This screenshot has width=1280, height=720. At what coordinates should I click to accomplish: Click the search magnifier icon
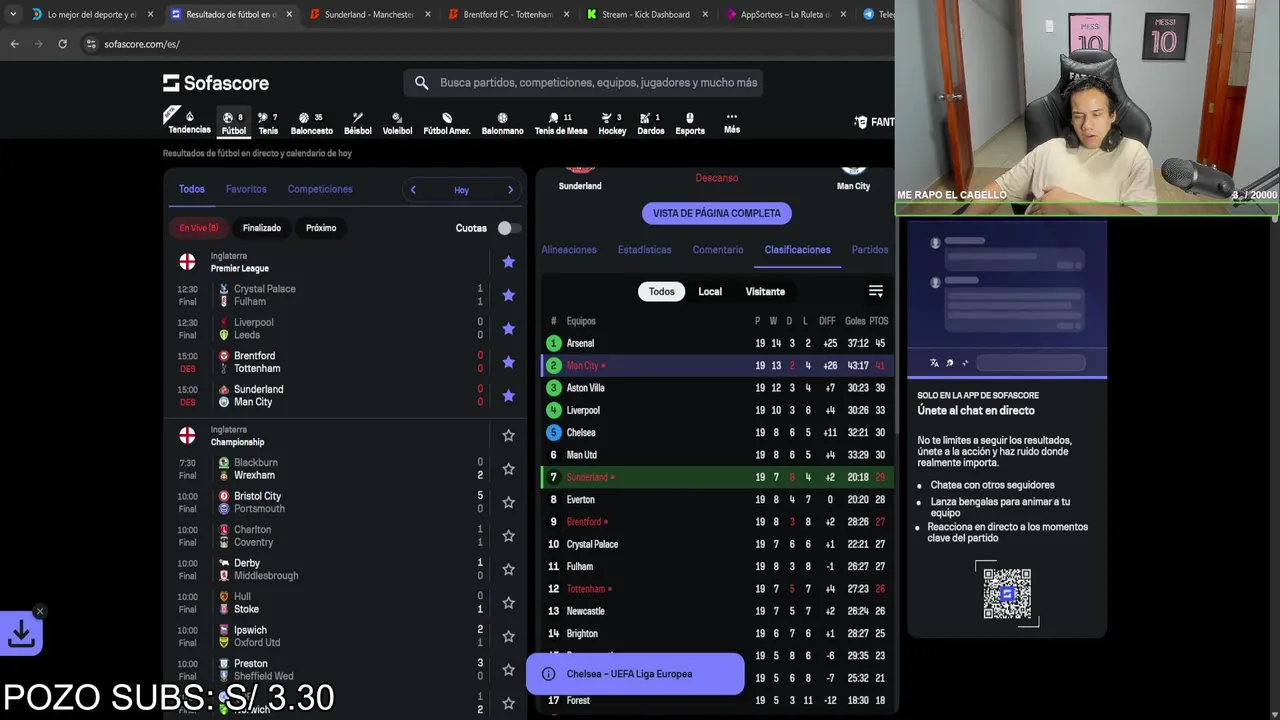click(421, 83)
